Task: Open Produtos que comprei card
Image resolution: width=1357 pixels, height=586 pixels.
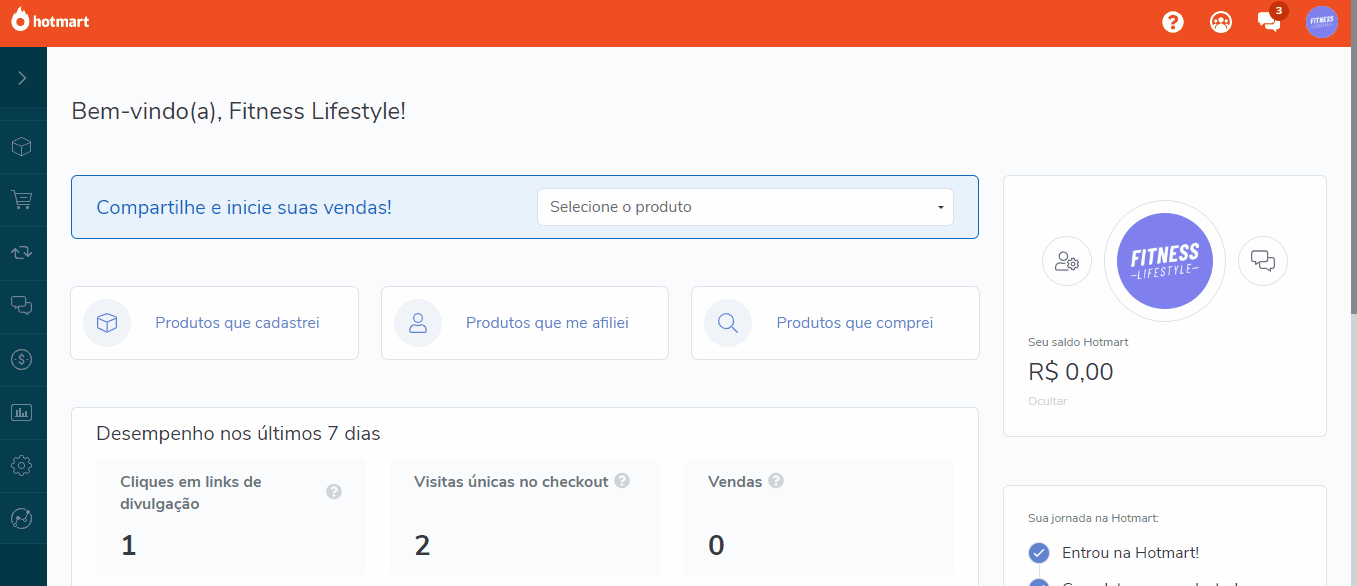Action: (835, 323)
